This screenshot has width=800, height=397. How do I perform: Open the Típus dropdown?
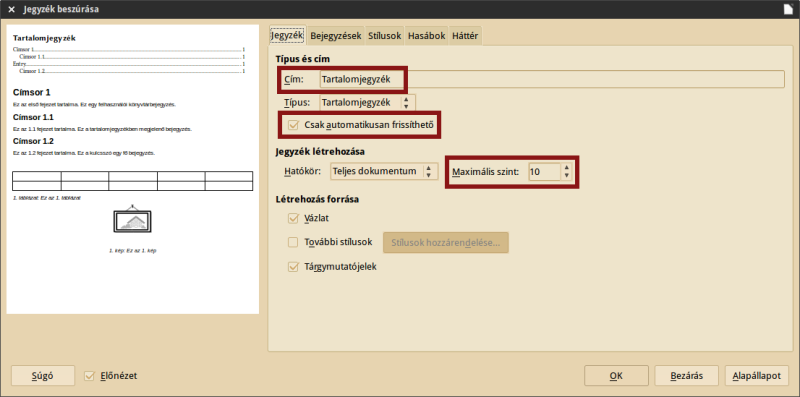(x=367, y=103)
